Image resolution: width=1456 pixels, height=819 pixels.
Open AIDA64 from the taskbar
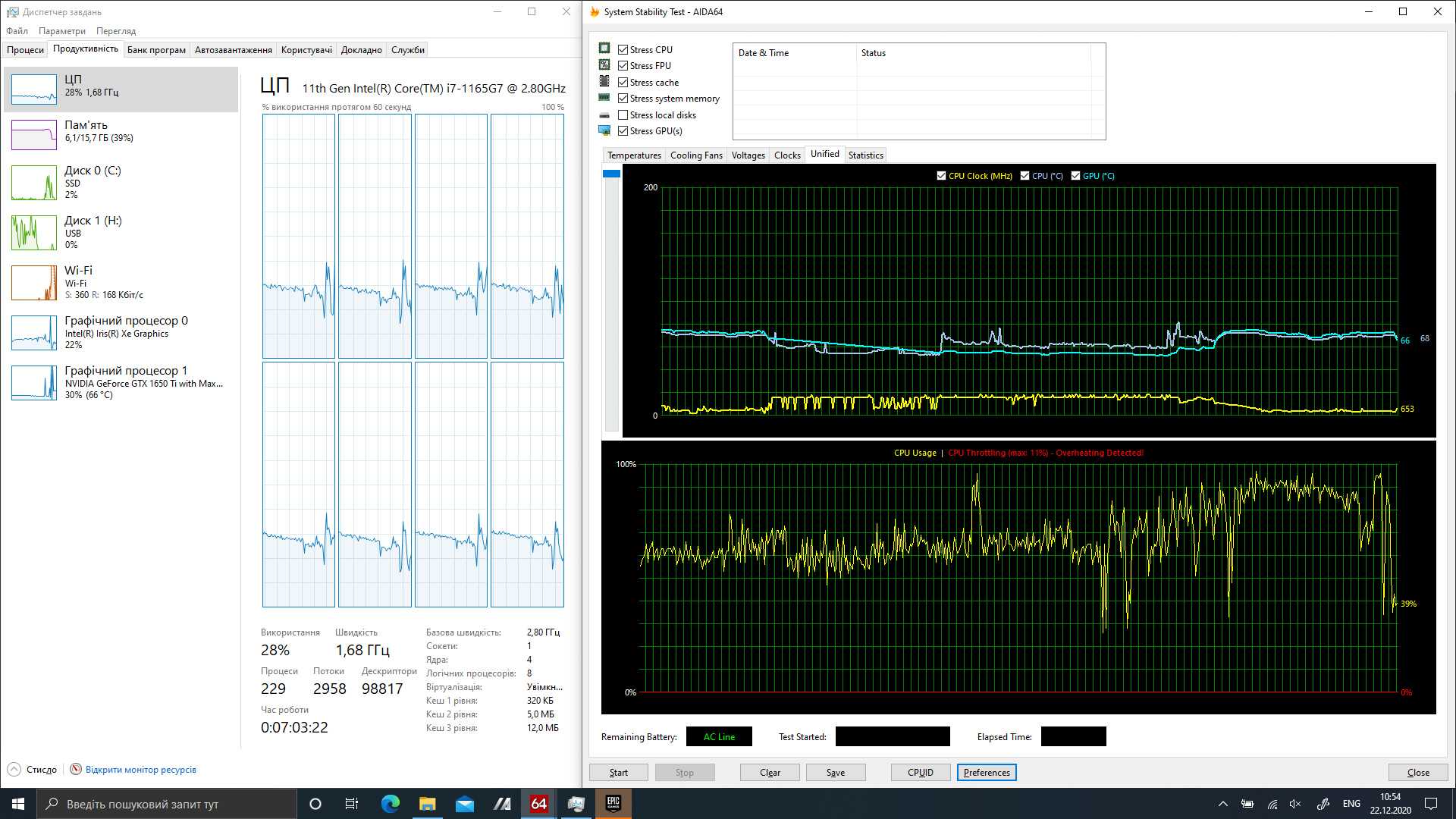click(x=538, y=804)
